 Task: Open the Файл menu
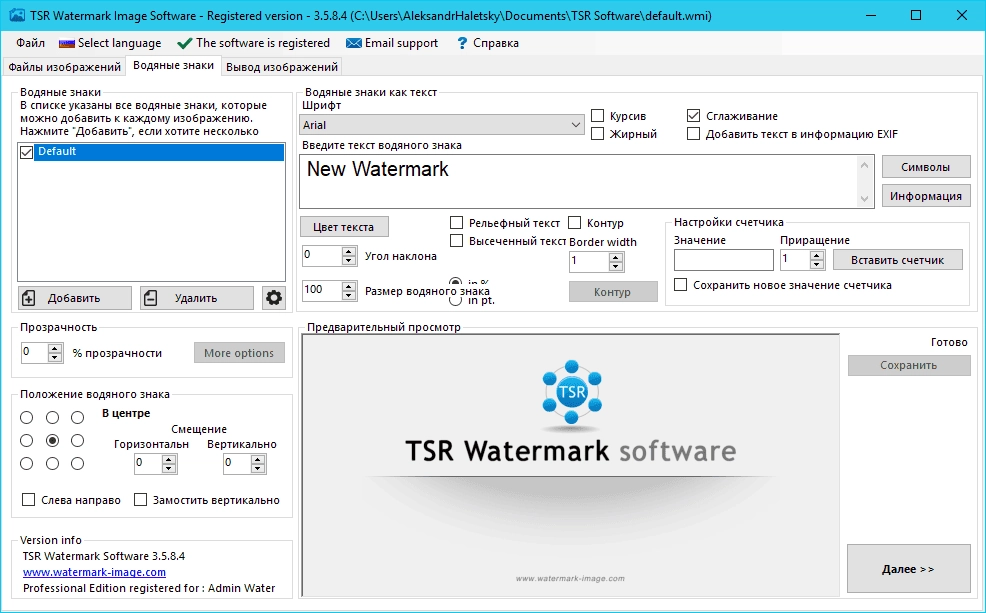pos(30,43)
